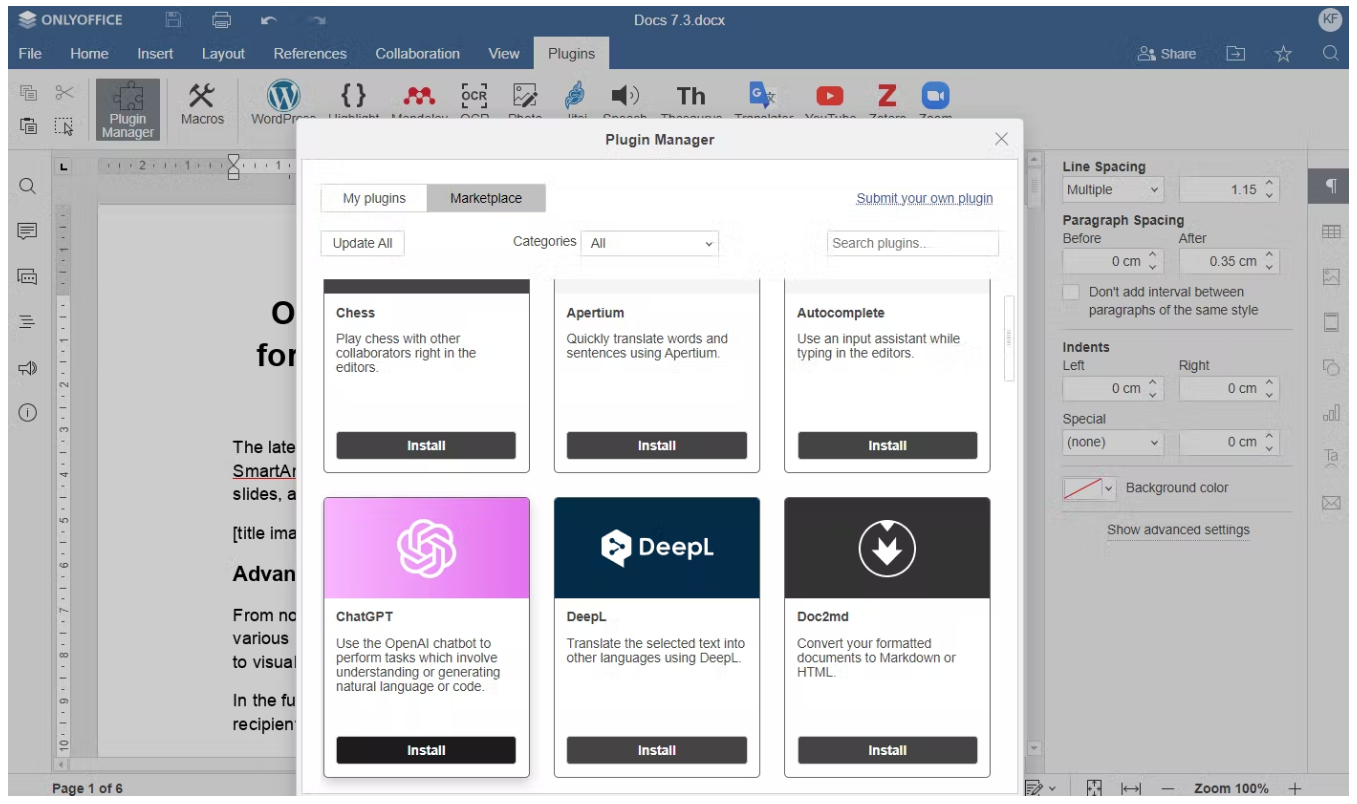Screen dimensions: 1357x804
Task: Open the Find search sidebar icon
Action: [x=28, y=186]
